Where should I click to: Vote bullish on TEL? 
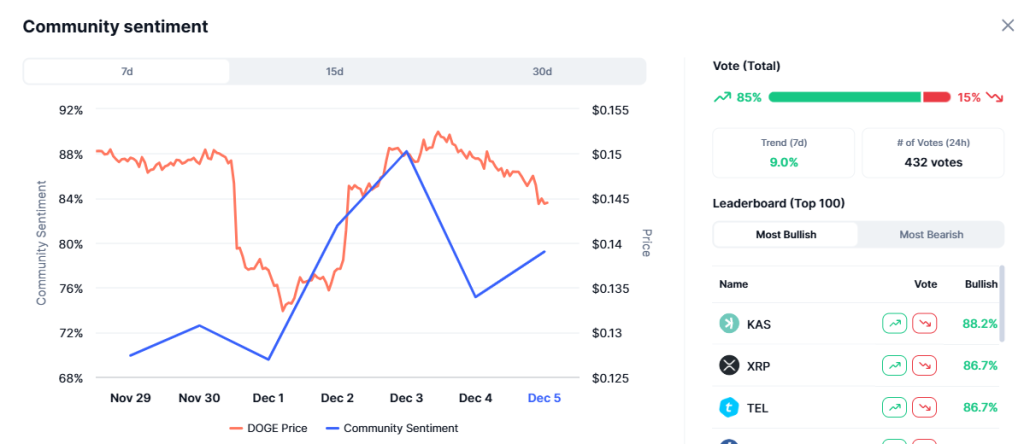pos(894,408)
